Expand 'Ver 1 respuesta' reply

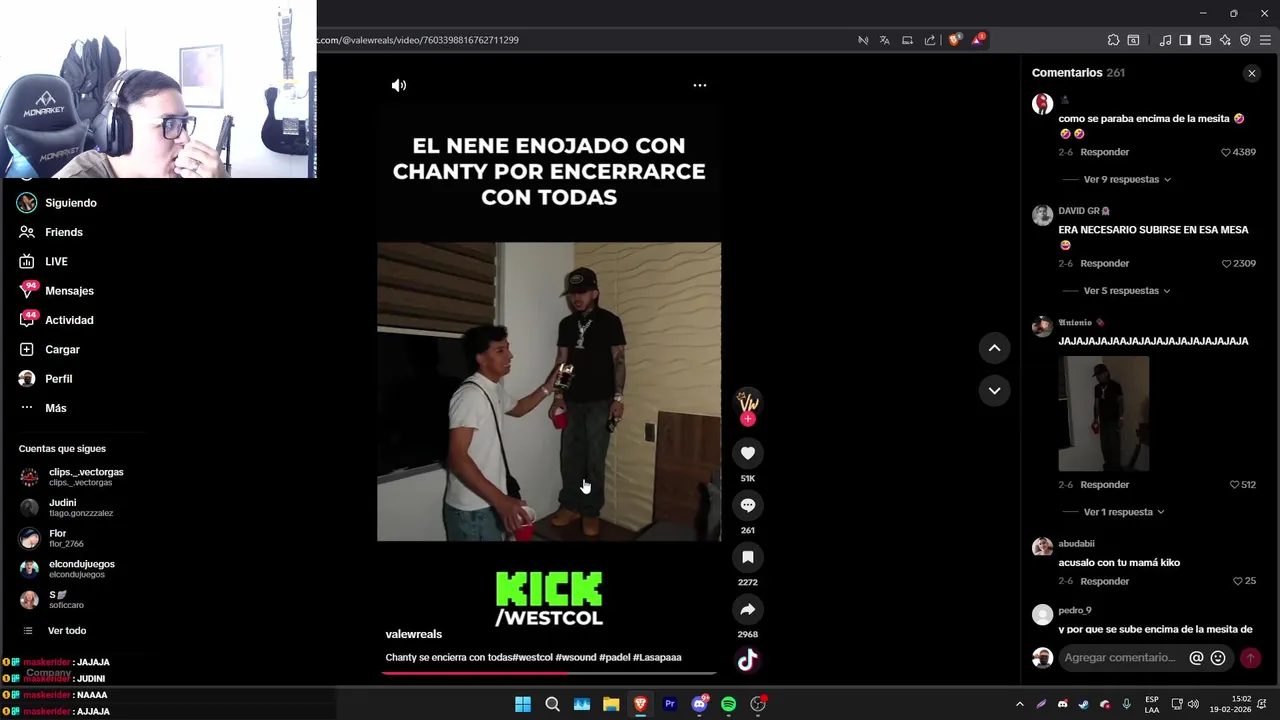1124,511
